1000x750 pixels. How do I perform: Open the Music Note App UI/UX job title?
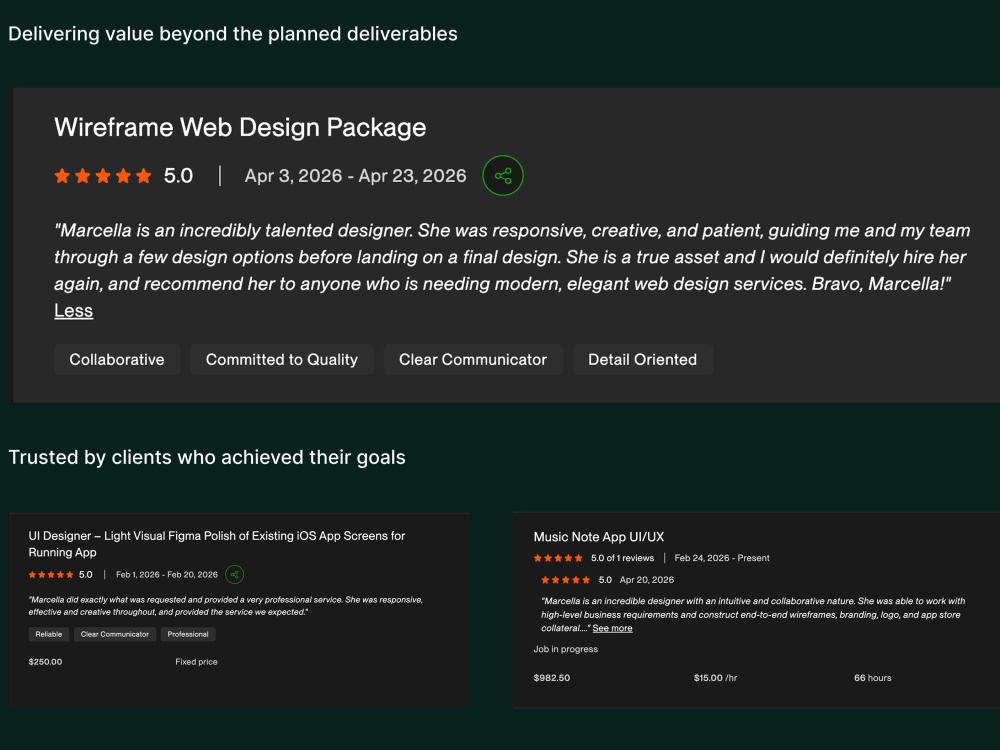click(599, 537)
